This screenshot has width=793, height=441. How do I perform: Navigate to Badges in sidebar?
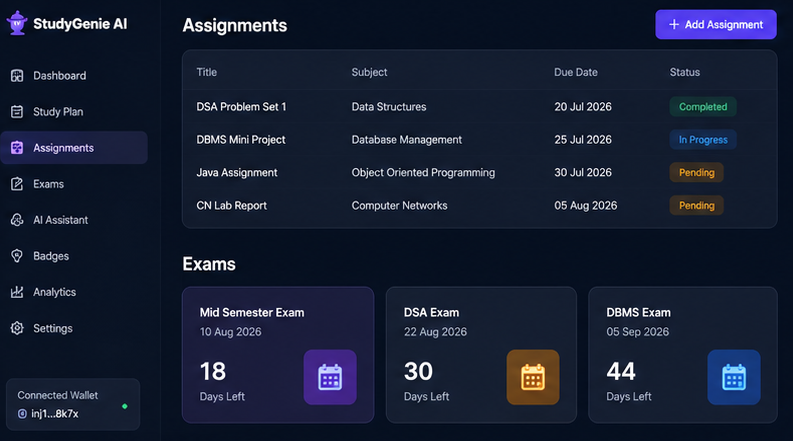click(x=74, y=256)
